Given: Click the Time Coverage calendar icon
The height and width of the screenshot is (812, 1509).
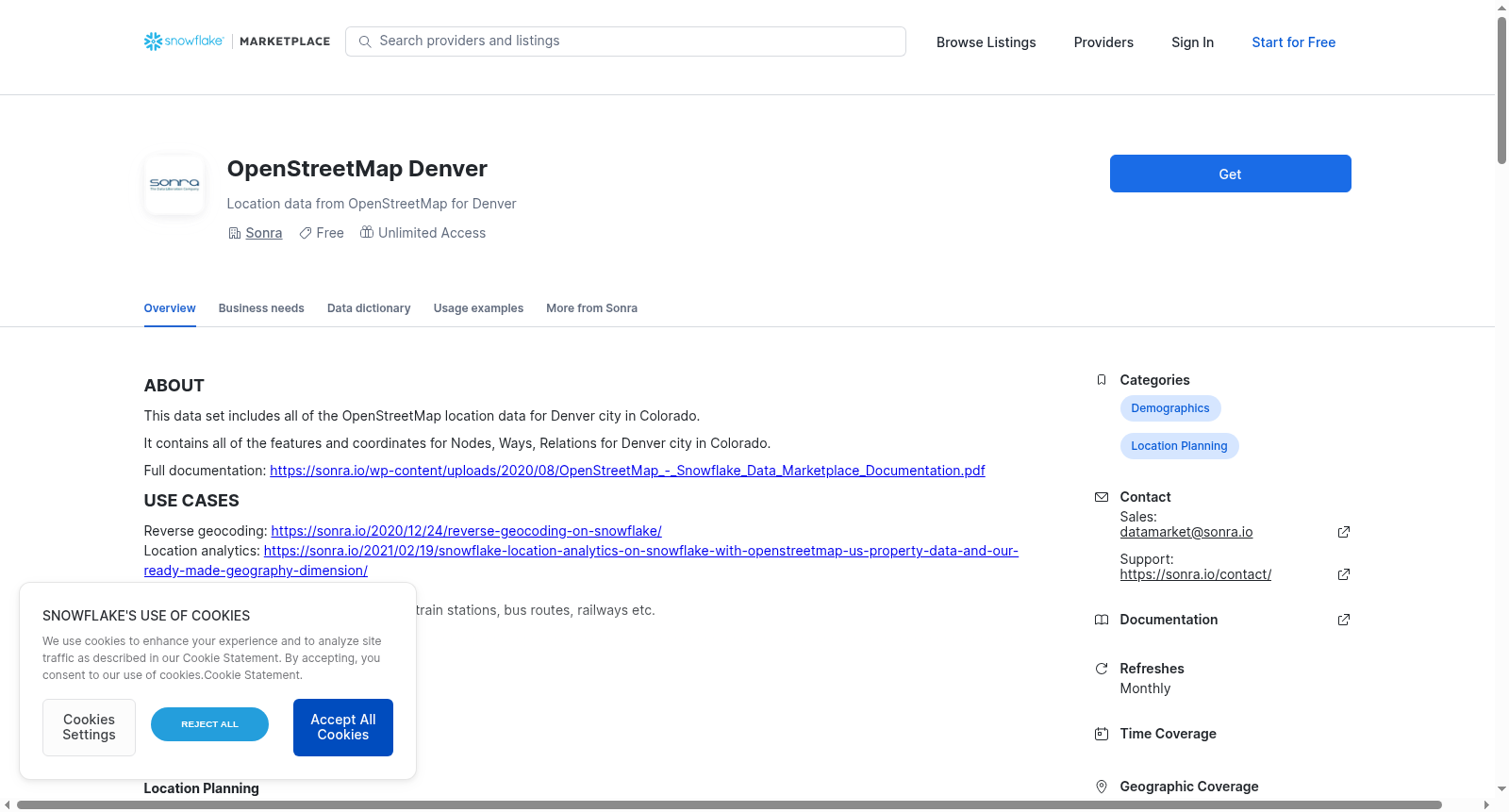Looking at the screenshot, I should click(x=1102, y=734).
